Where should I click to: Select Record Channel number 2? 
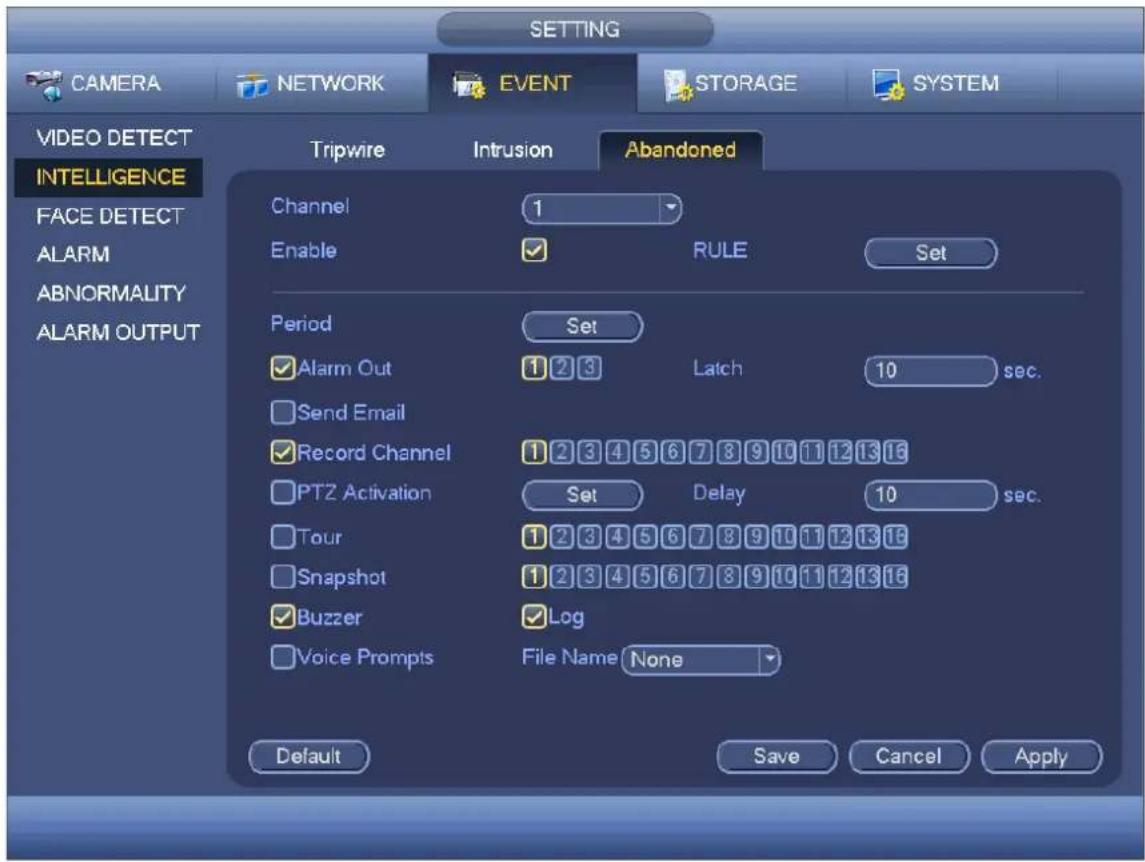pyautogui.click(x=562, y=453)
